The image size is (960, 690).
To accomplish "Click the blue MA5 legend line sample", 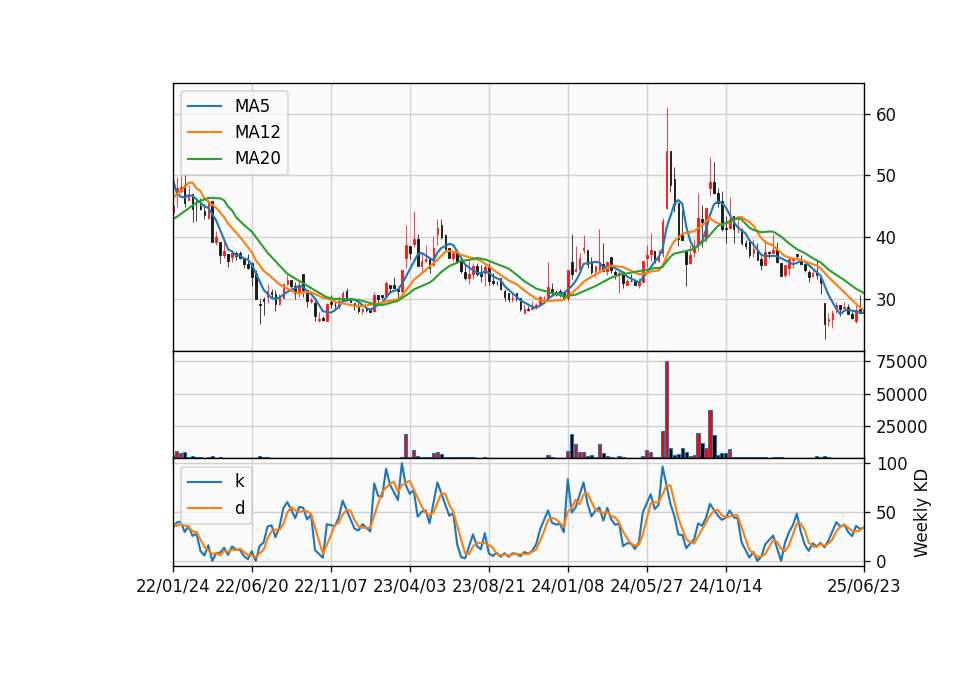I will [x=204, y=106].
